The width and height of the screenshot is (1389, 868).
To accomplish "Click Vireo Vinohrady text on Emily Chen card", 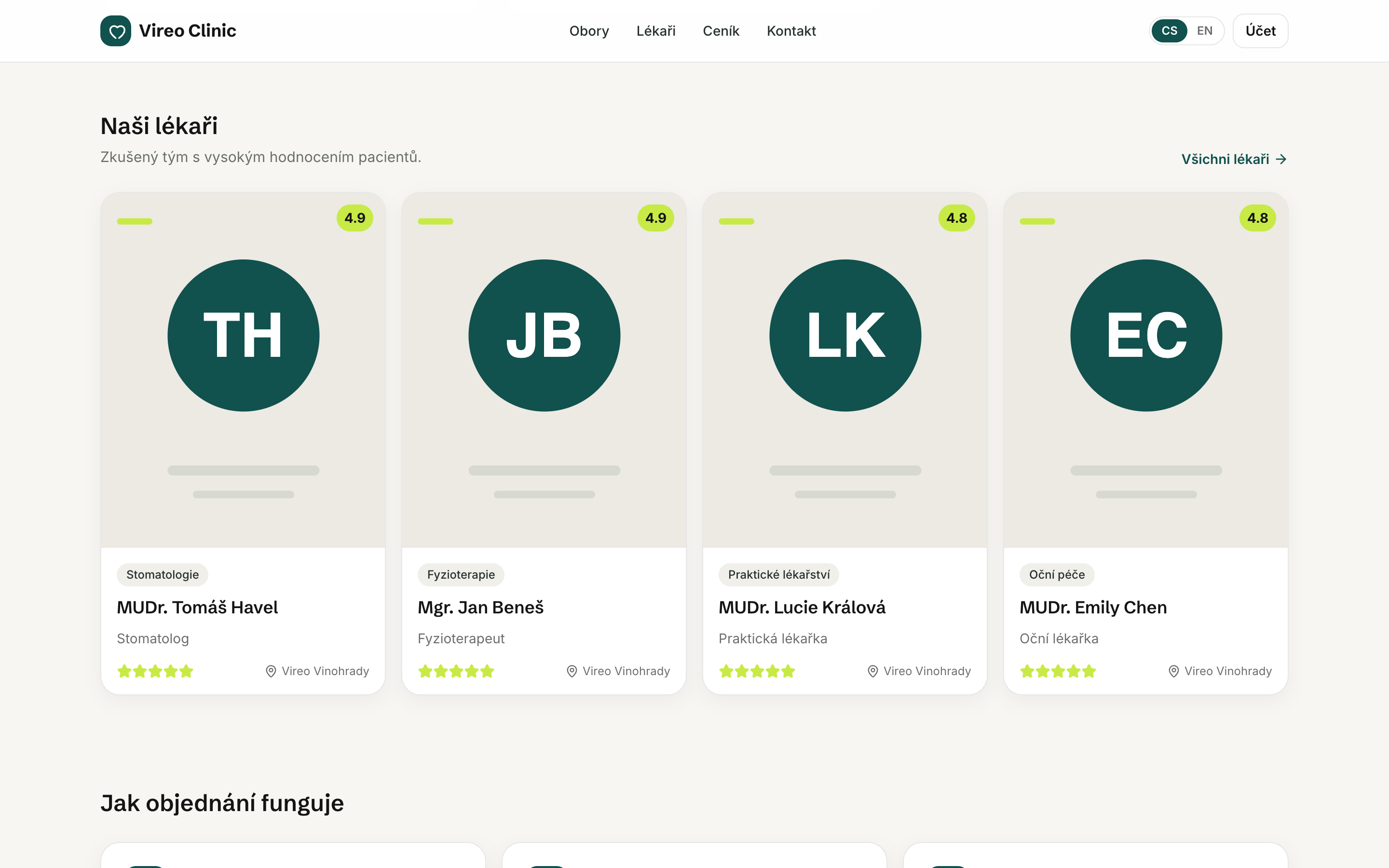I will [x=1228, y=671].
